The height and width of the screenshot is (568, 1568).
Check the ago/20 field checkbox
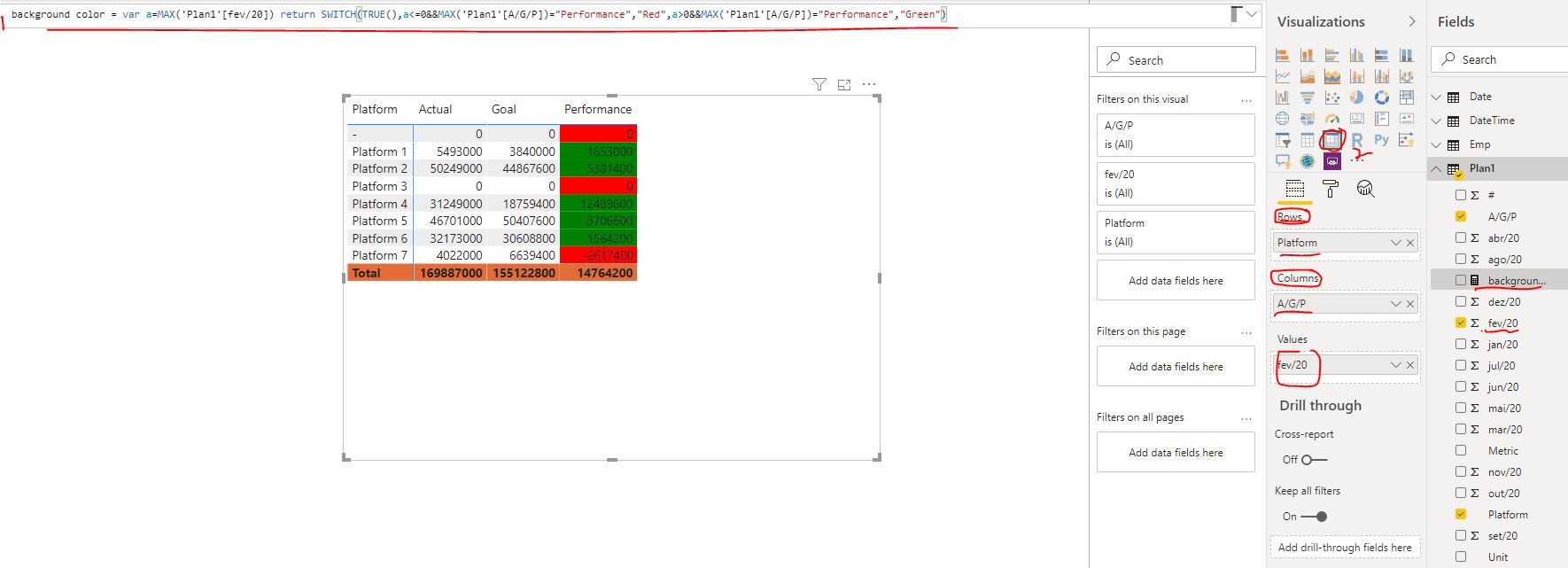(x=1461, y=259)
